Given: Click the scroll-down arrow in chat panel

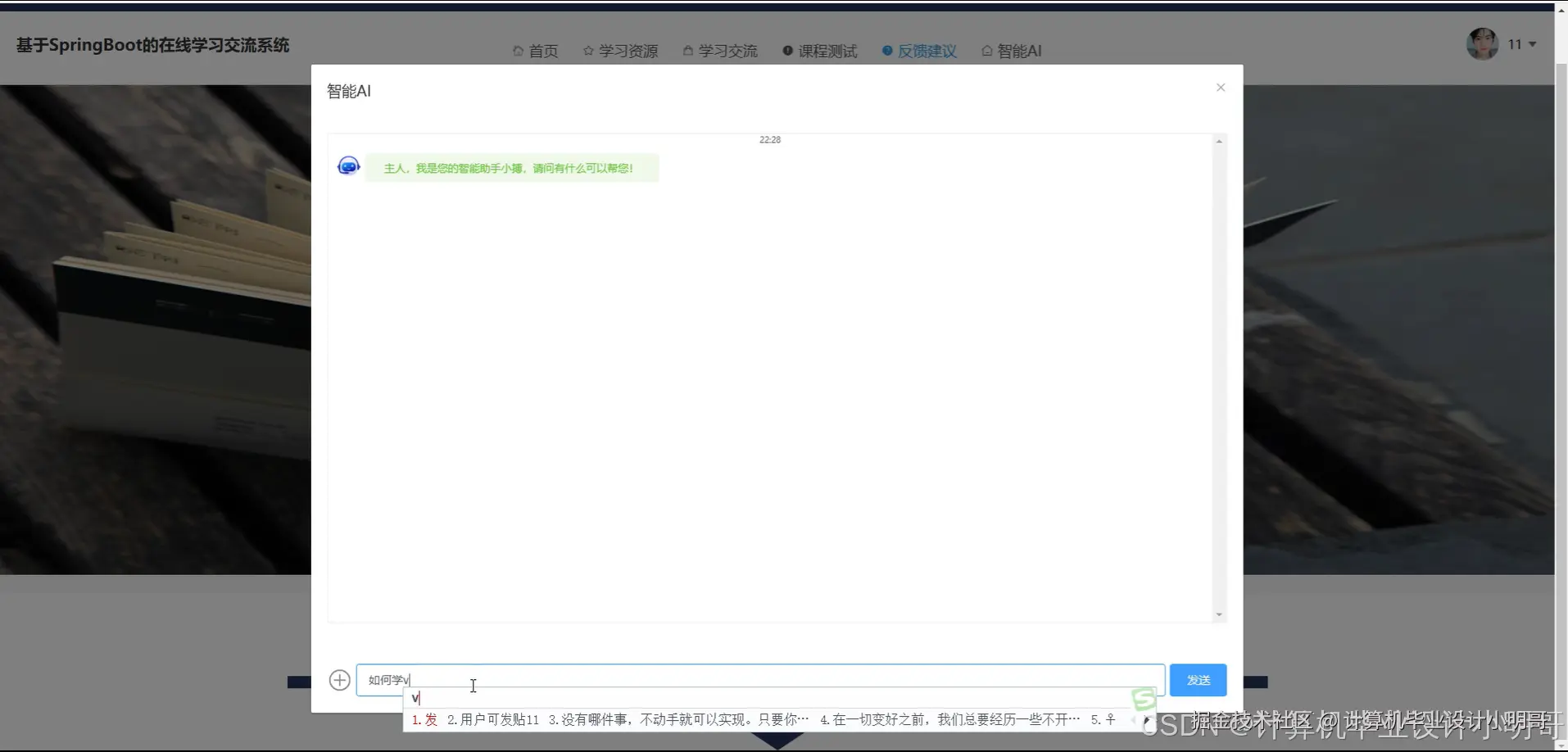Looking at the screenshot, I should [x=1219, y=614].
